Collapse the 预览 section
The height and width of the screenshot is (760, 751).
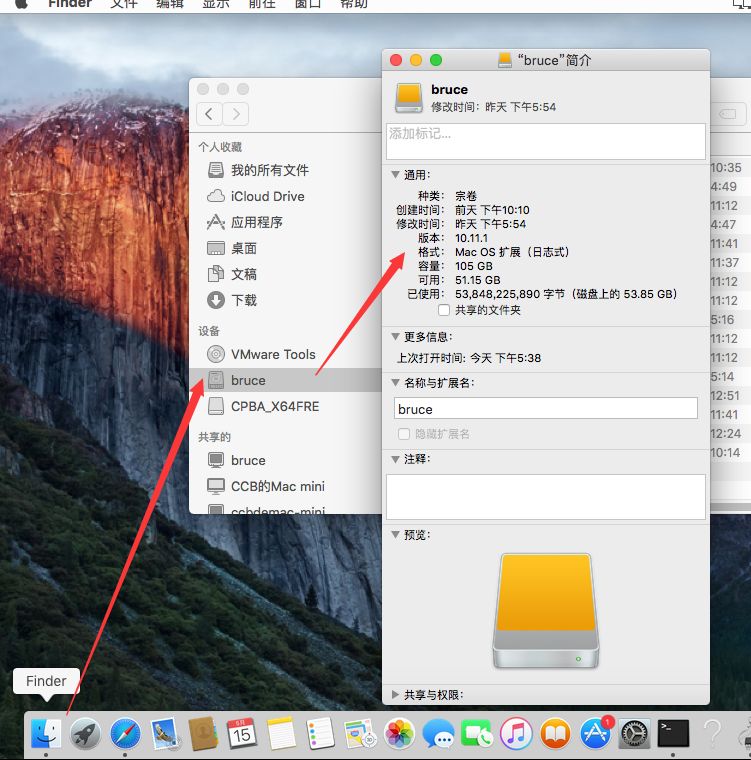(396, 535)
